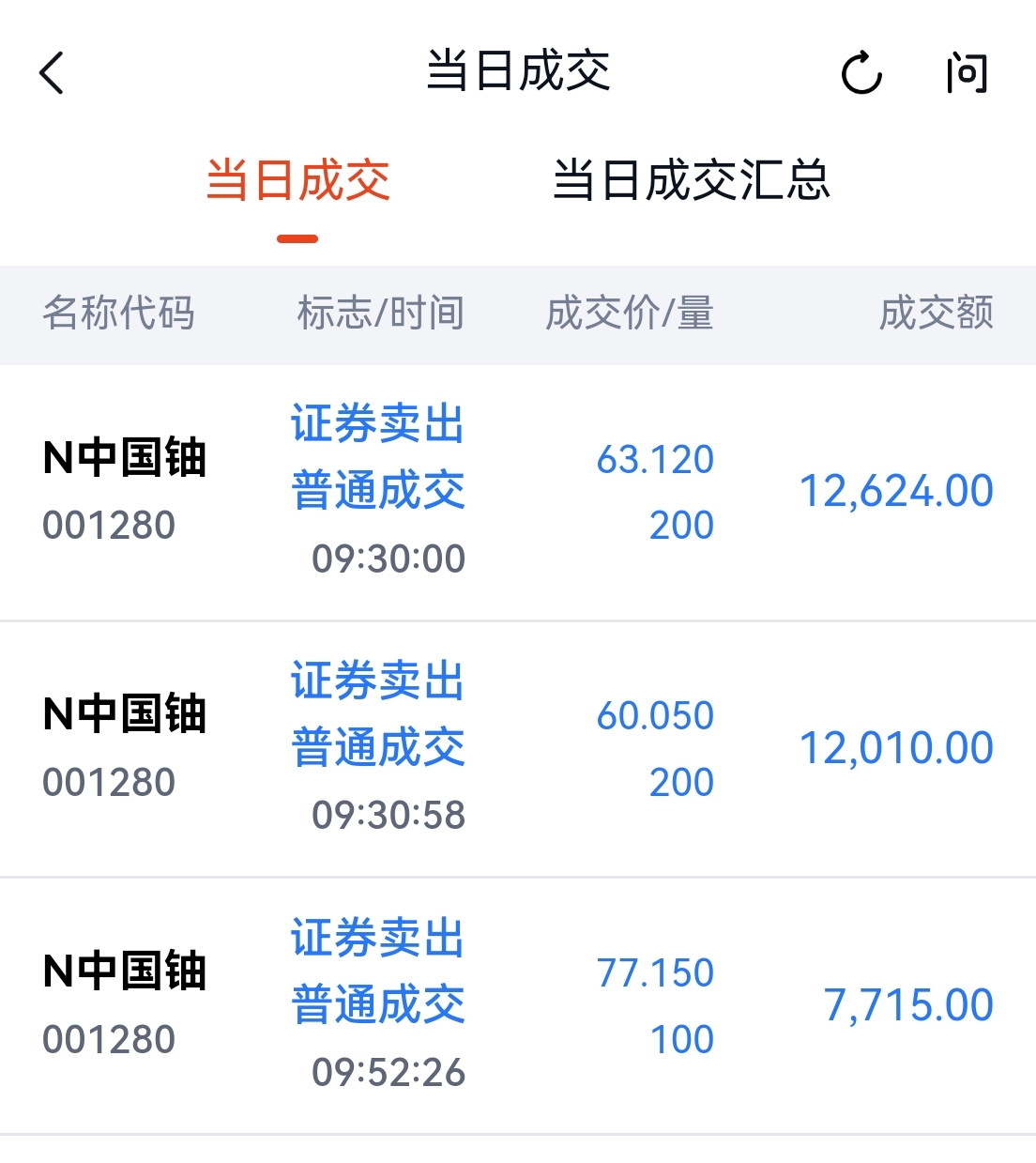
Task: Tap 证券卖出 label in first row
Action: (378, 424)
